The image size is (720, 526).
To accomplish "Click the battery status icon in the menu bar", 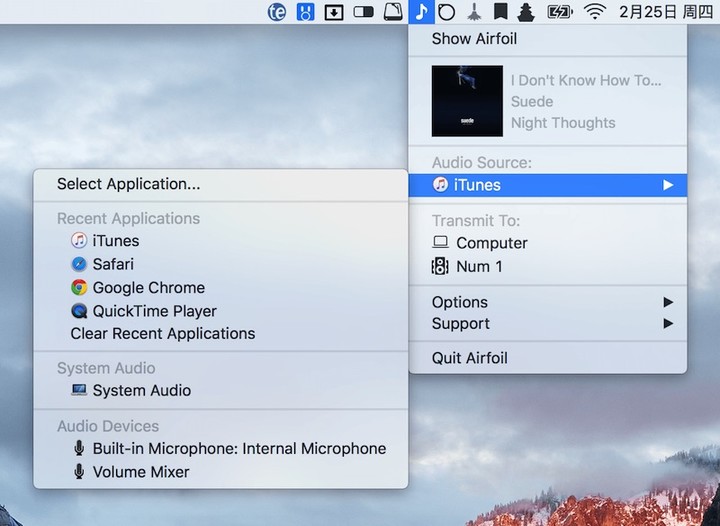I will (560, 12).
